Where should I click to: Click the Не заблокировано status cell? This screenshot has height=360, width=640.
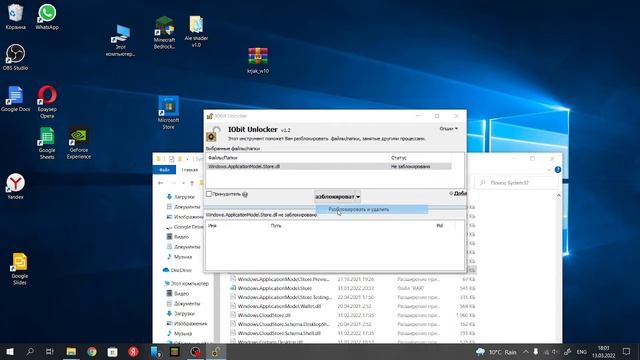(x=410, y=166)
